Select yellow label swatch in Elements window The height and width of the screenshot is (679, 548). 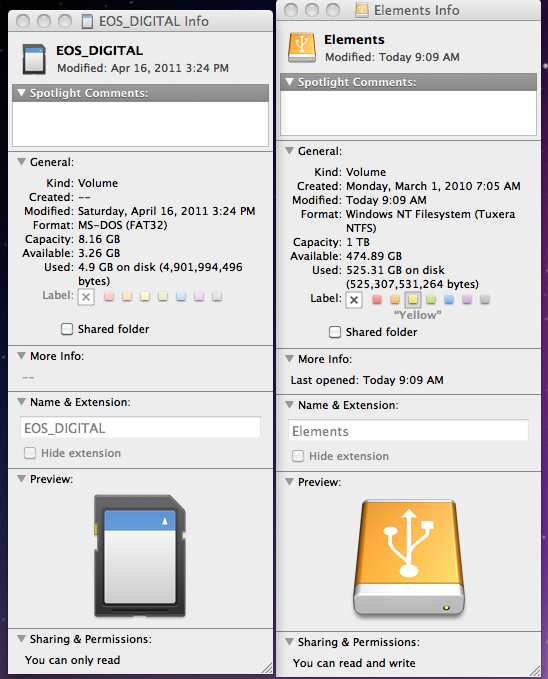point(413,300)
